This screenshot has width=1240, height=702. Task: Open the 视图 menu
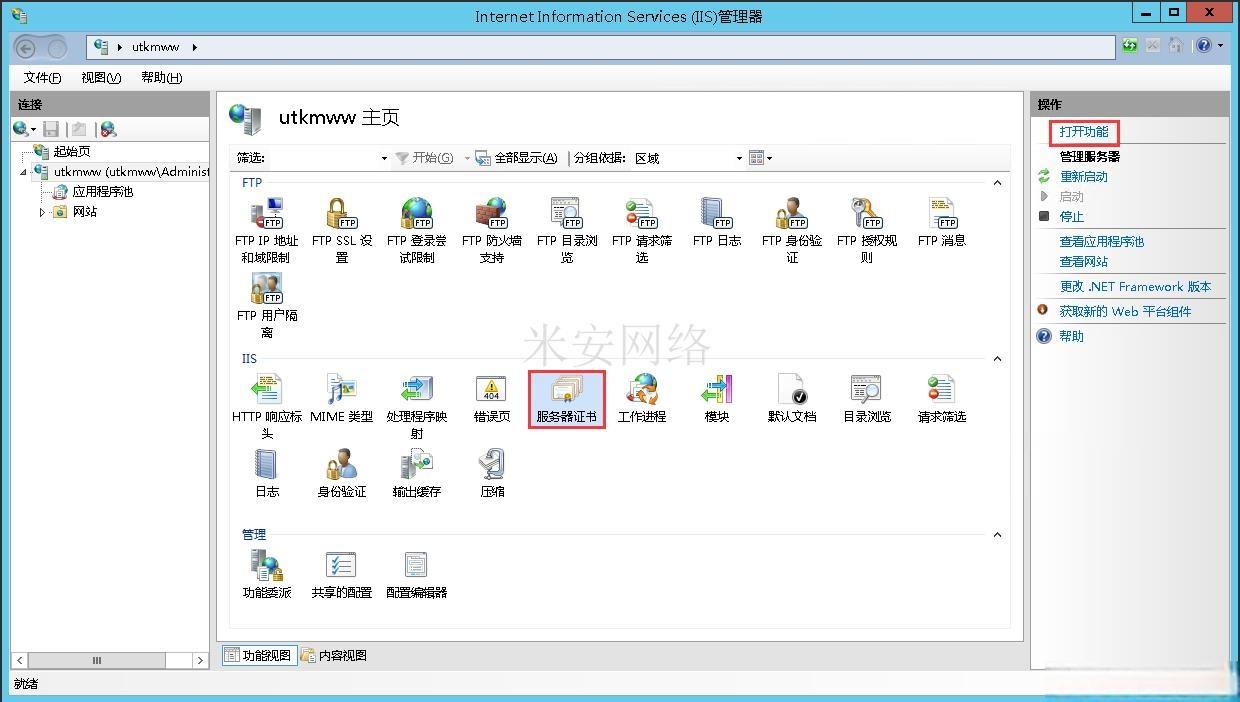coord(101,77)
